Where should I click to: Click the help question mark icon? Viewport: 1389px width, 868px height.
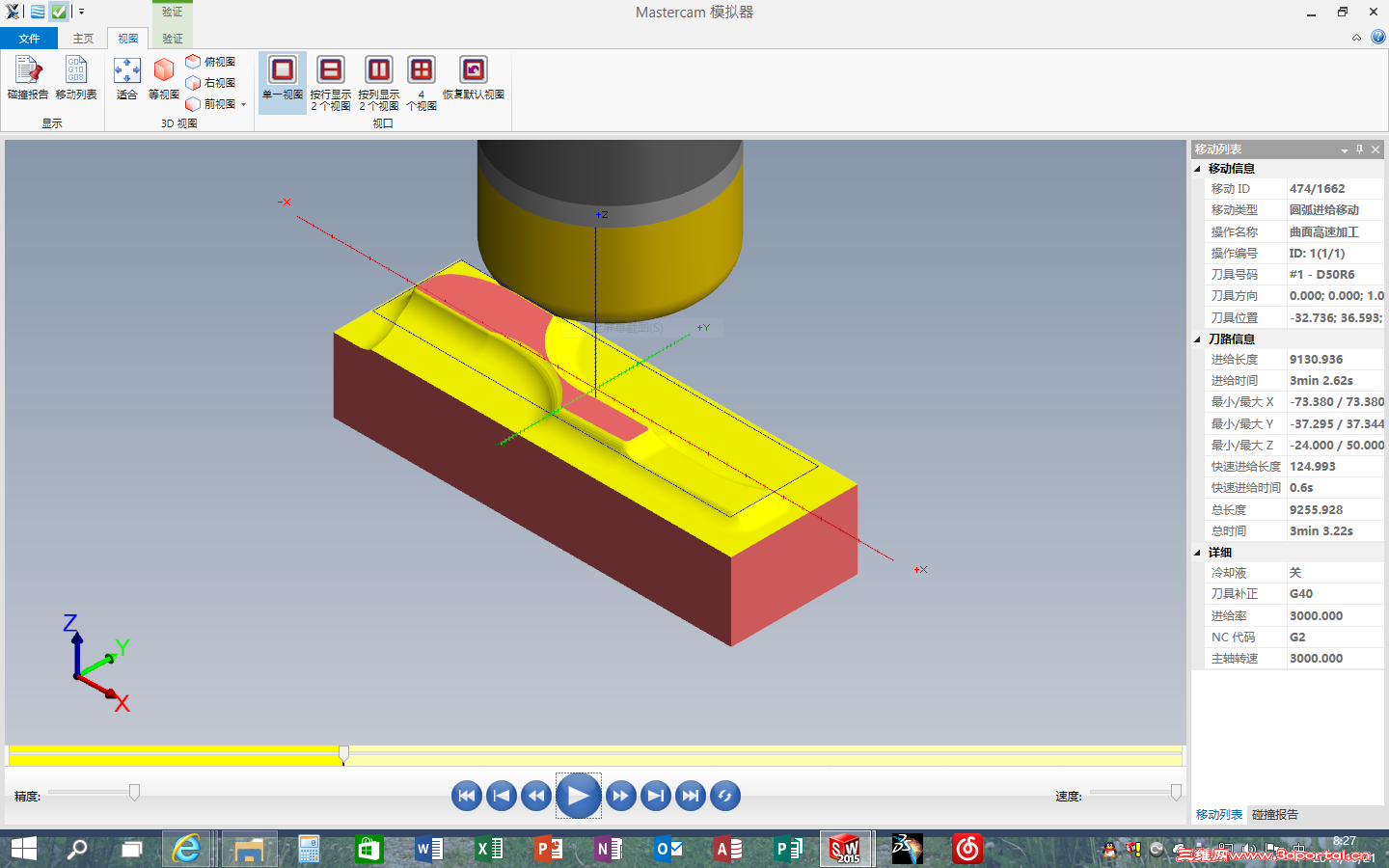click(1377, 38)
